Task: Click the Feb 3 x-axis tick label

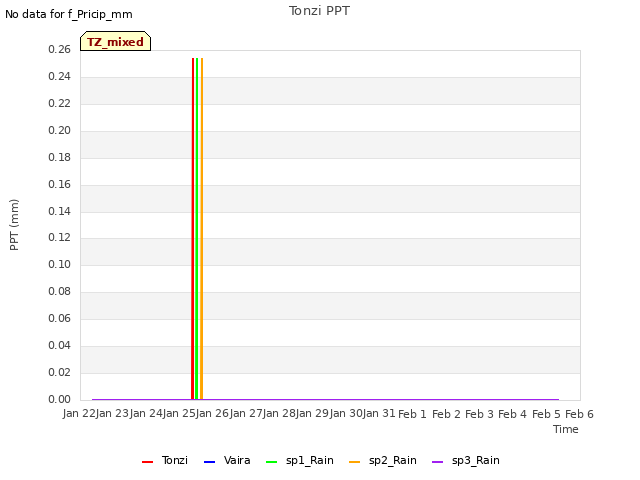Action: (479, 414)
